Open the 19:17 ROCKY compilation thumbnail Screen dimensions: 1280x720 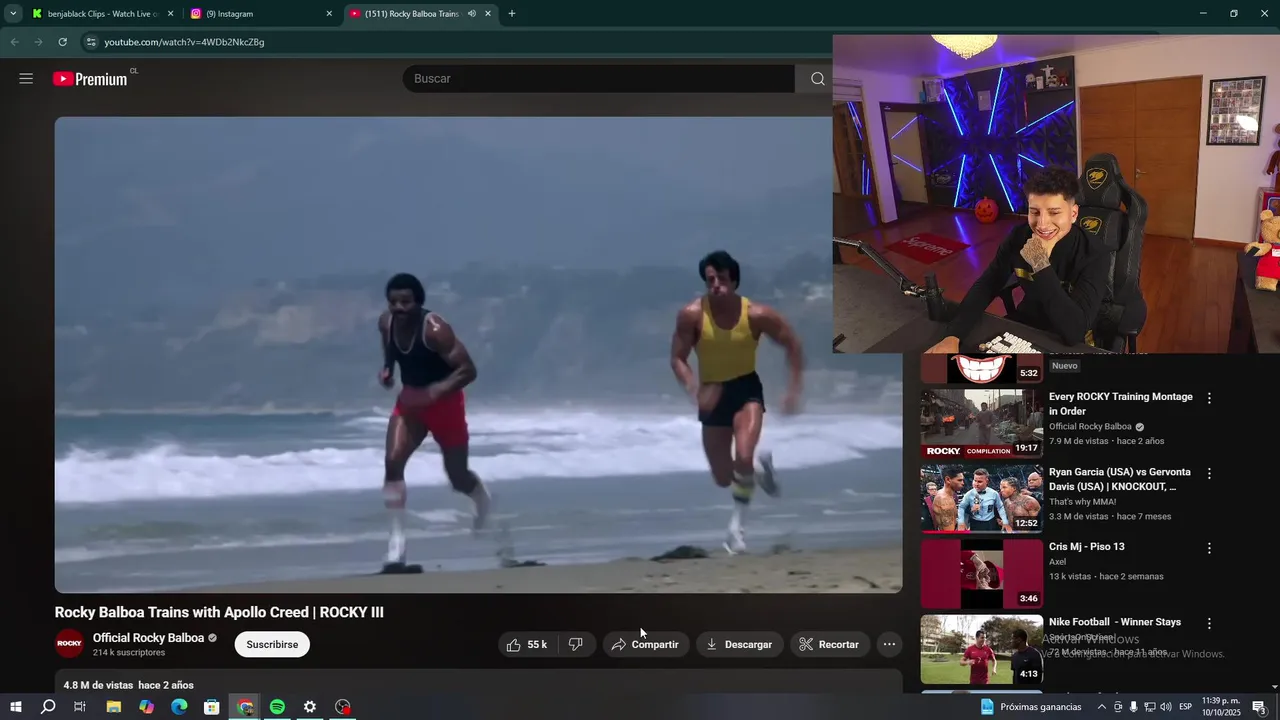(981, 422)
